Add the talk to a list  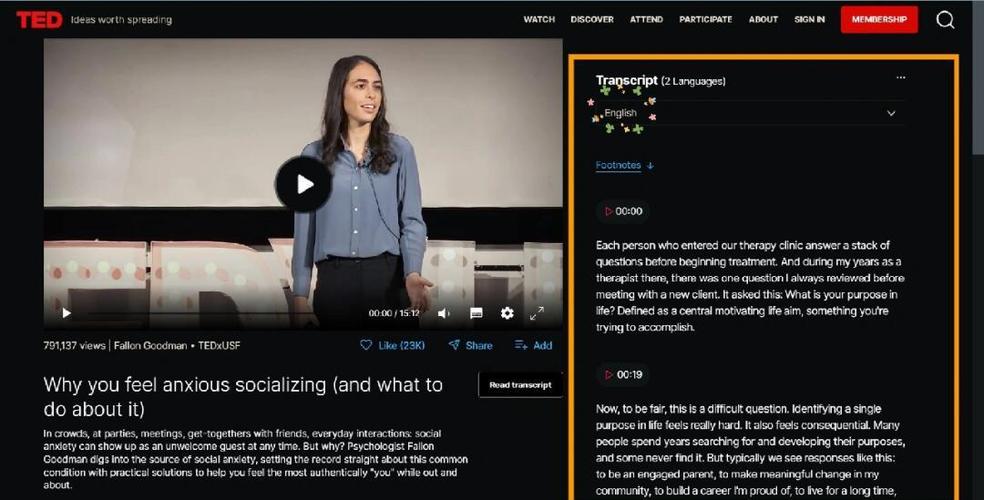533,345
